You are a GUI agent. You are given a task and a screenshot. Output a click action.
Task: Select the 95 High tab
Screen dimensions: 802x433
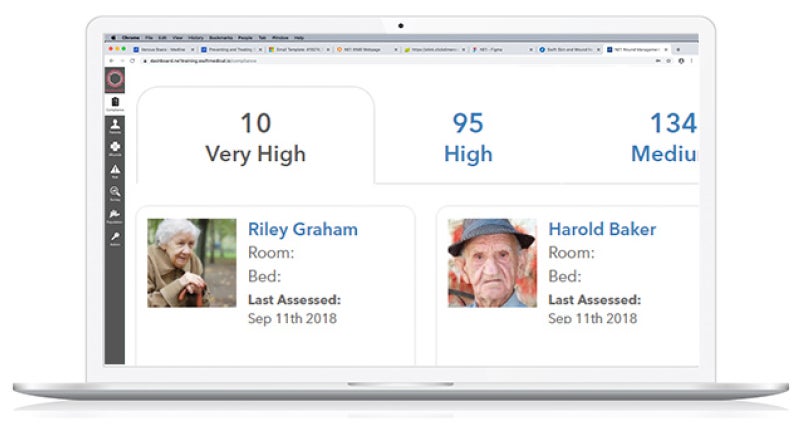tap(468, 138)
